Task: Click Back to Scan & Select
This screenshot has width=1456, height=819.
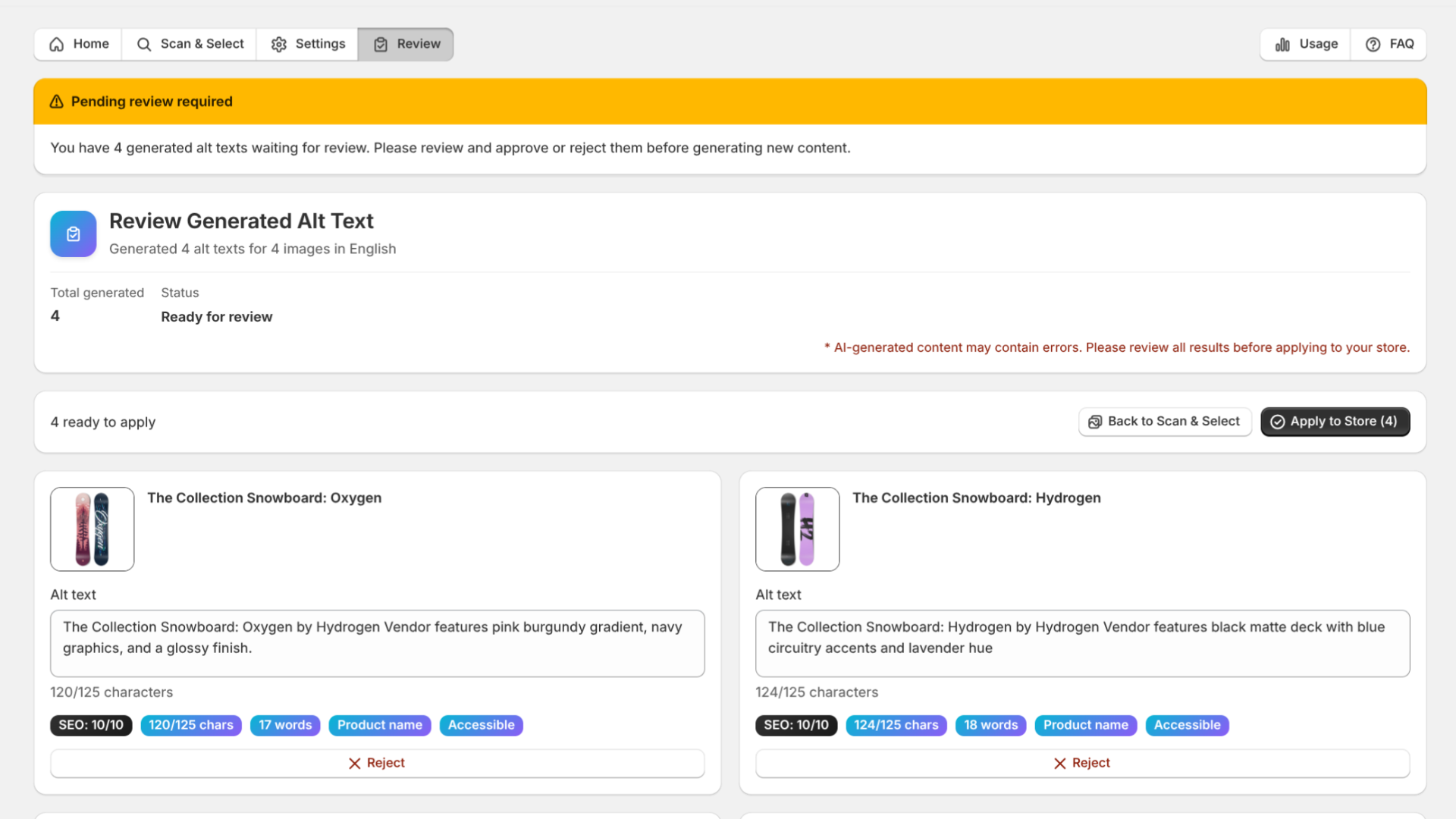Action: [1164, 421]
